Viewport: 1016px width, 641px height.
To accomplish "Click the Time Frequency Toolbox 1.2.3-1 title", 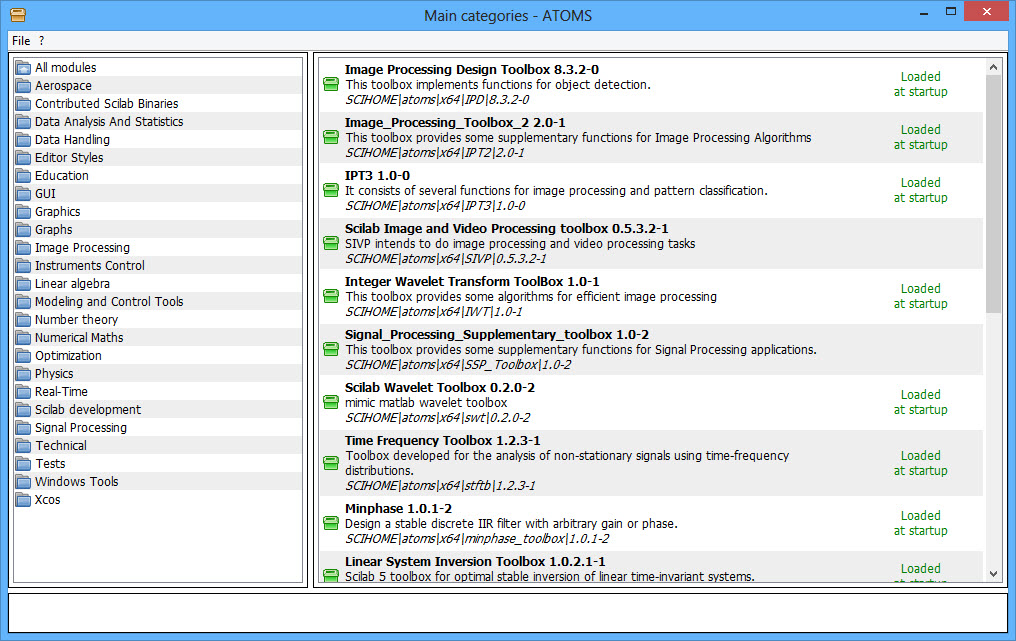I will tap(443, 441).
